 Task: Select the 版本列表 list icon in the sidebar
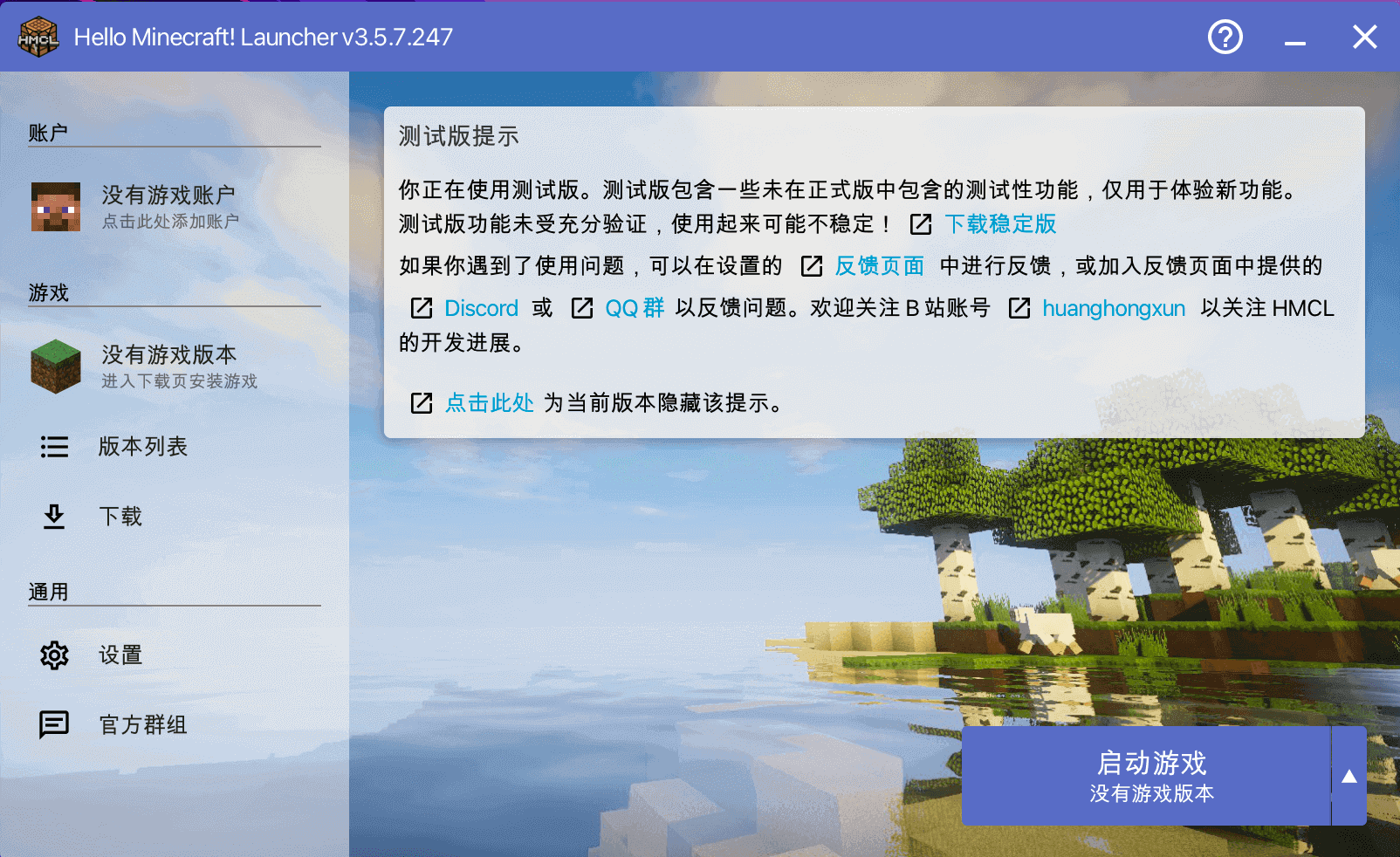point(54,447)
